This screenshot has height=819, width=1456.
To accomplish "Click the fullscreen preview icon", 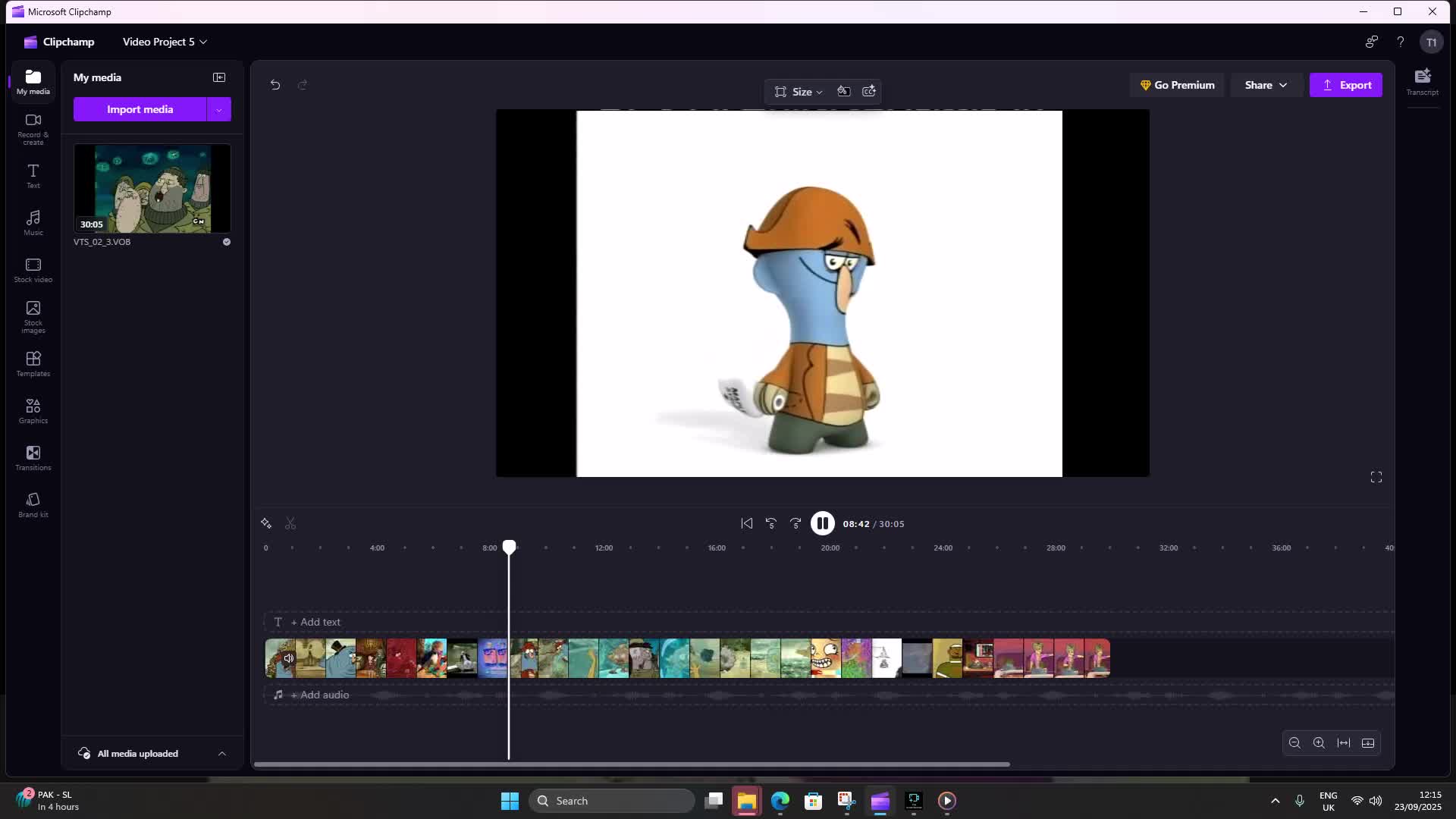I will tap(1376, 477).
